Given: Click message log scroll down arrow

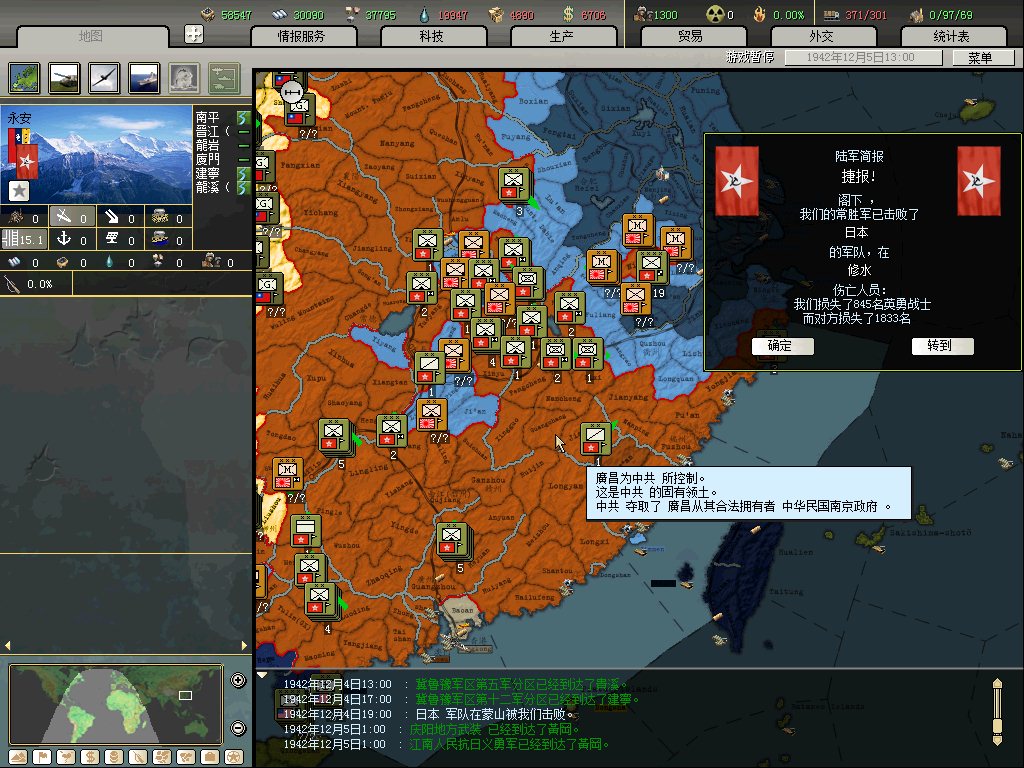Looking at the screenshot, I should 997,740.
